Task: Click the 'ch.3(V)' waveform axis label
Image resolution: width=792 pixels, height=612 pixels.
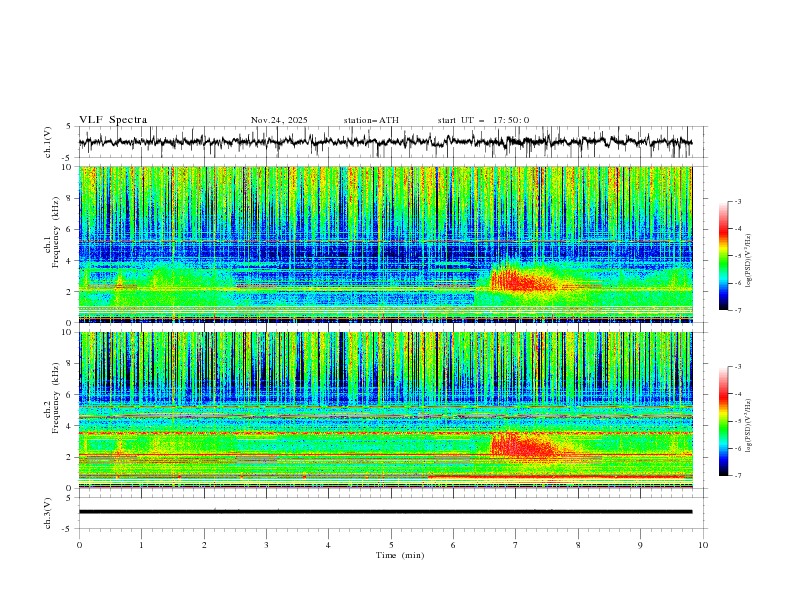Action: tap(48, 513)
